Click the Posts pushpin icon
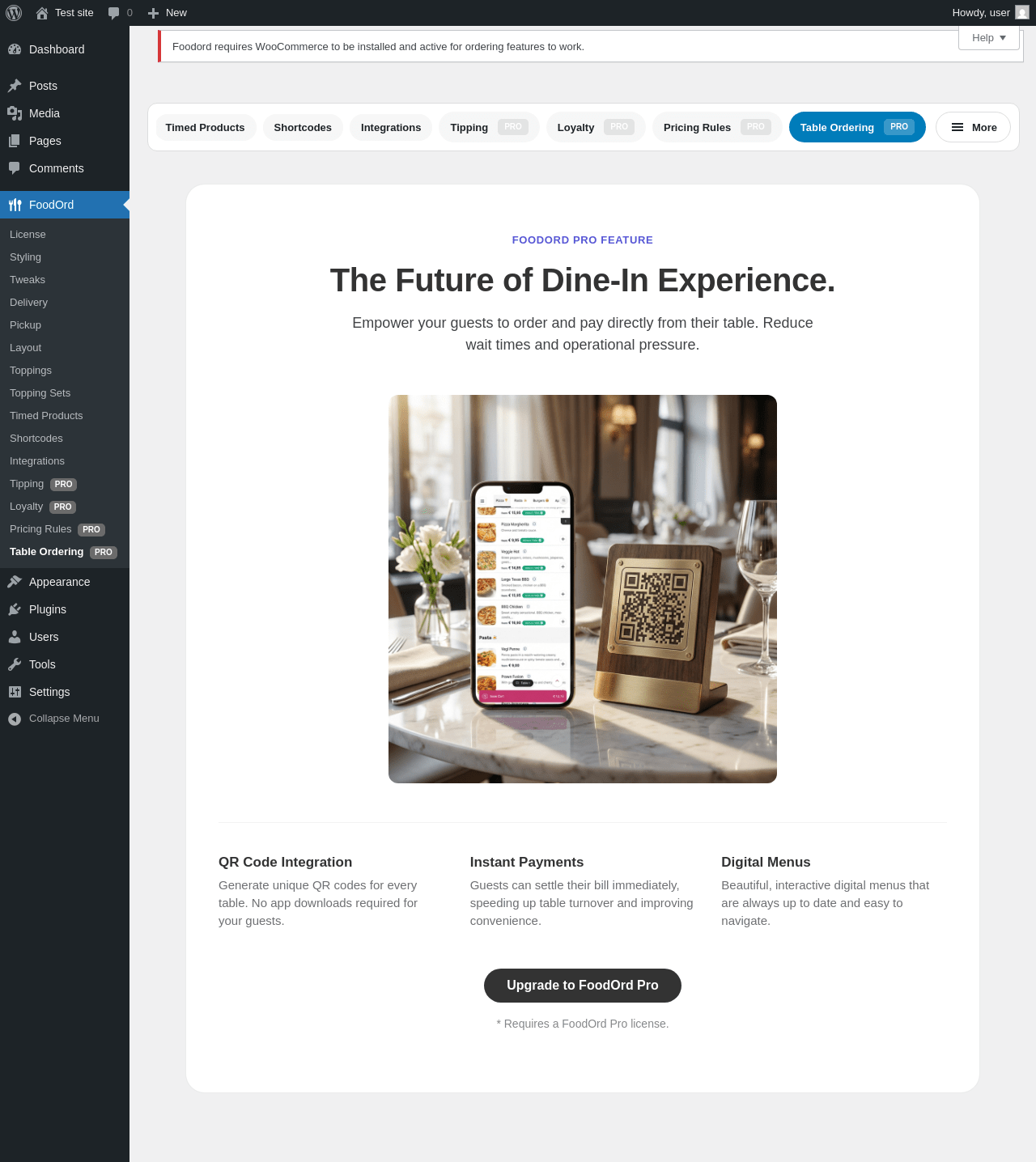 coord(15,86)
